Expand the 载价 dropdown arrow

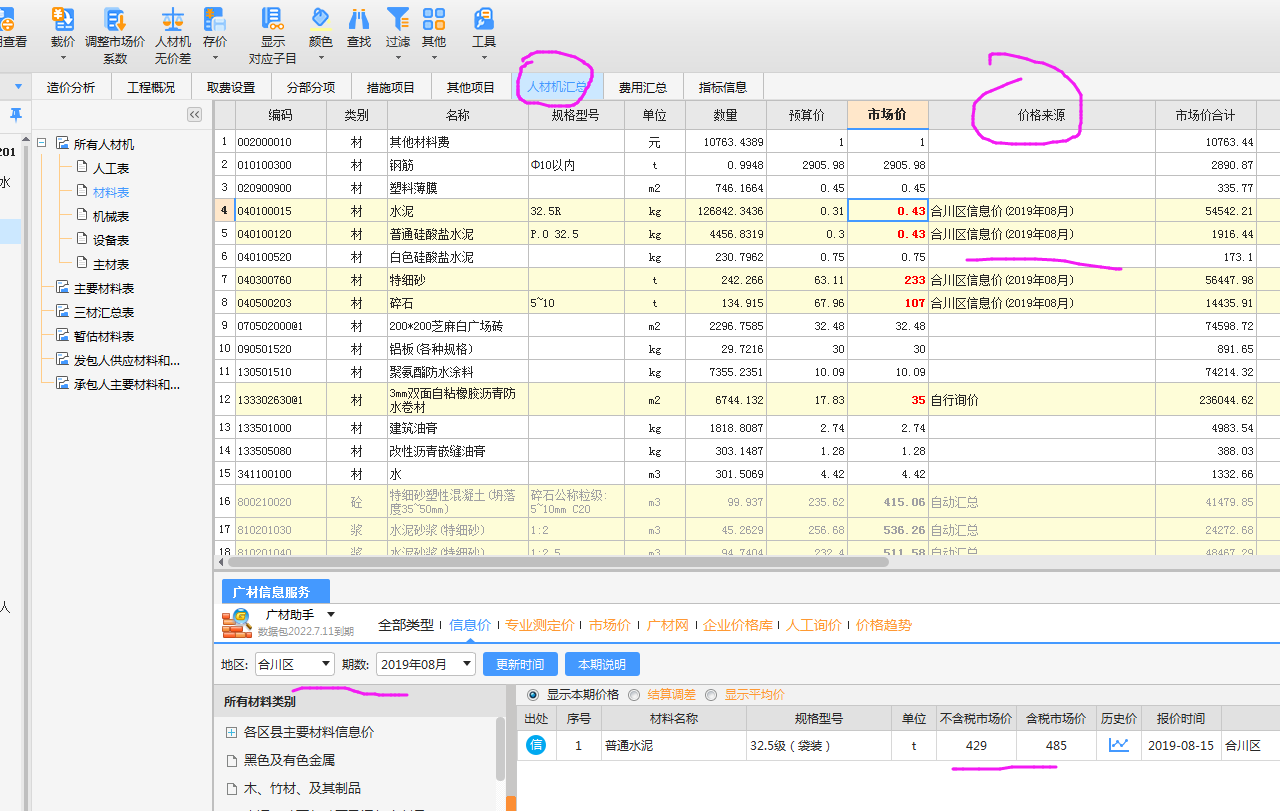click(x=63, y=58)
